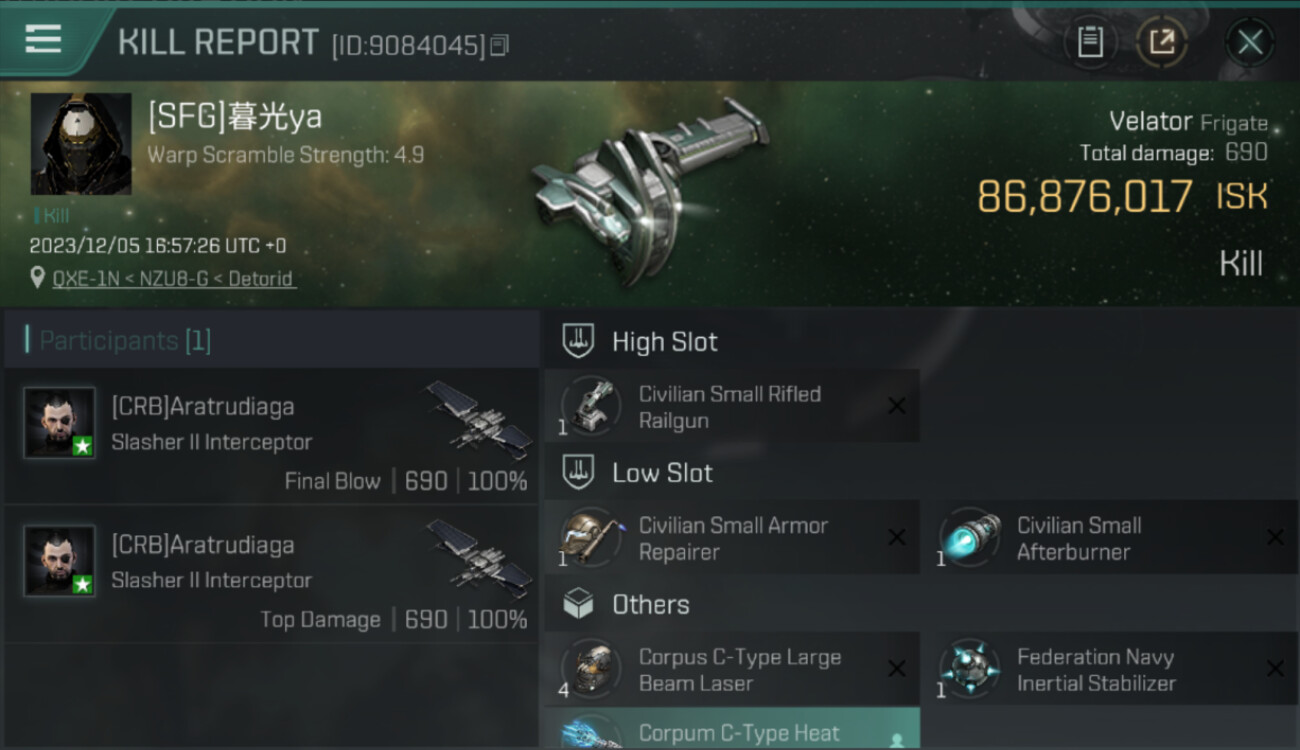Close the kill report window

1250,42
